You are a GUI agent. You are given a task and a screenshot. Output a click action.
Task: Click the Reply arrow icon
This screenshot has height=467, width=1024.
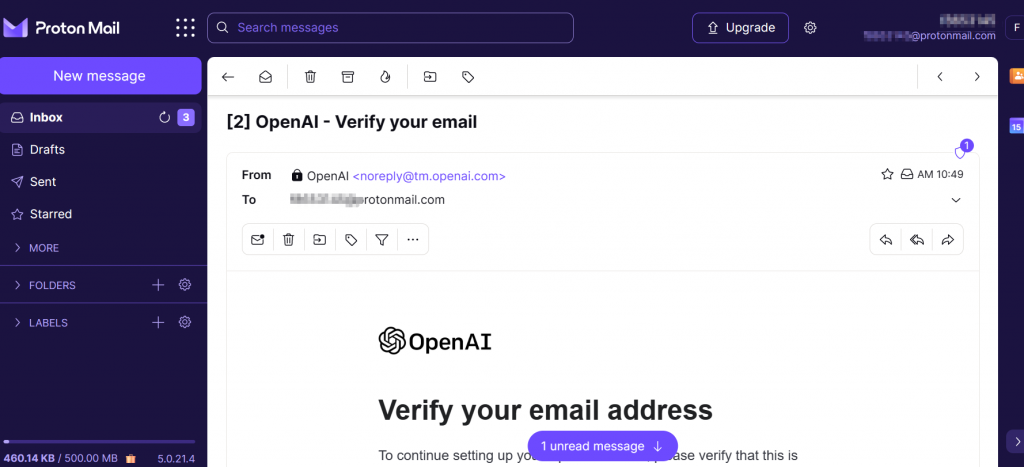coord(885,240)
